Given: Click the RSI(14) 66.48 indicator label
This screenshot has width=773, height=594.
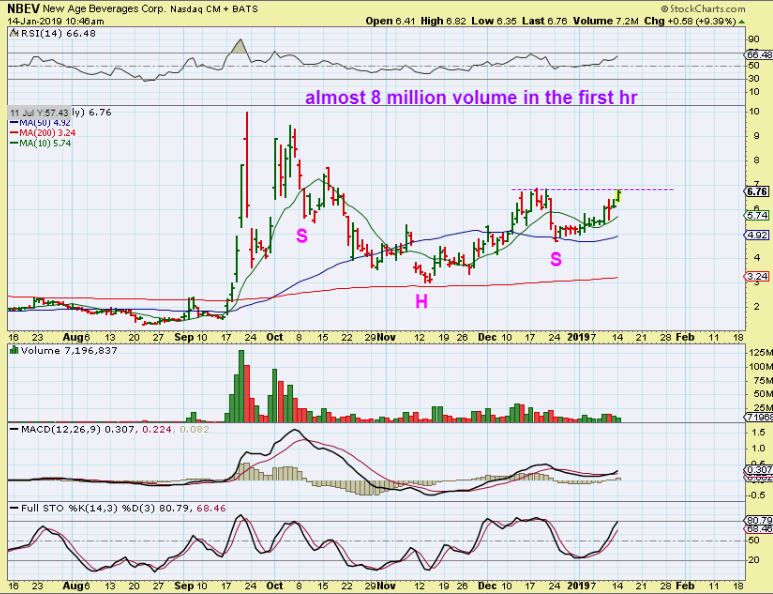Looking at the screenshot, I should point(58,34).
